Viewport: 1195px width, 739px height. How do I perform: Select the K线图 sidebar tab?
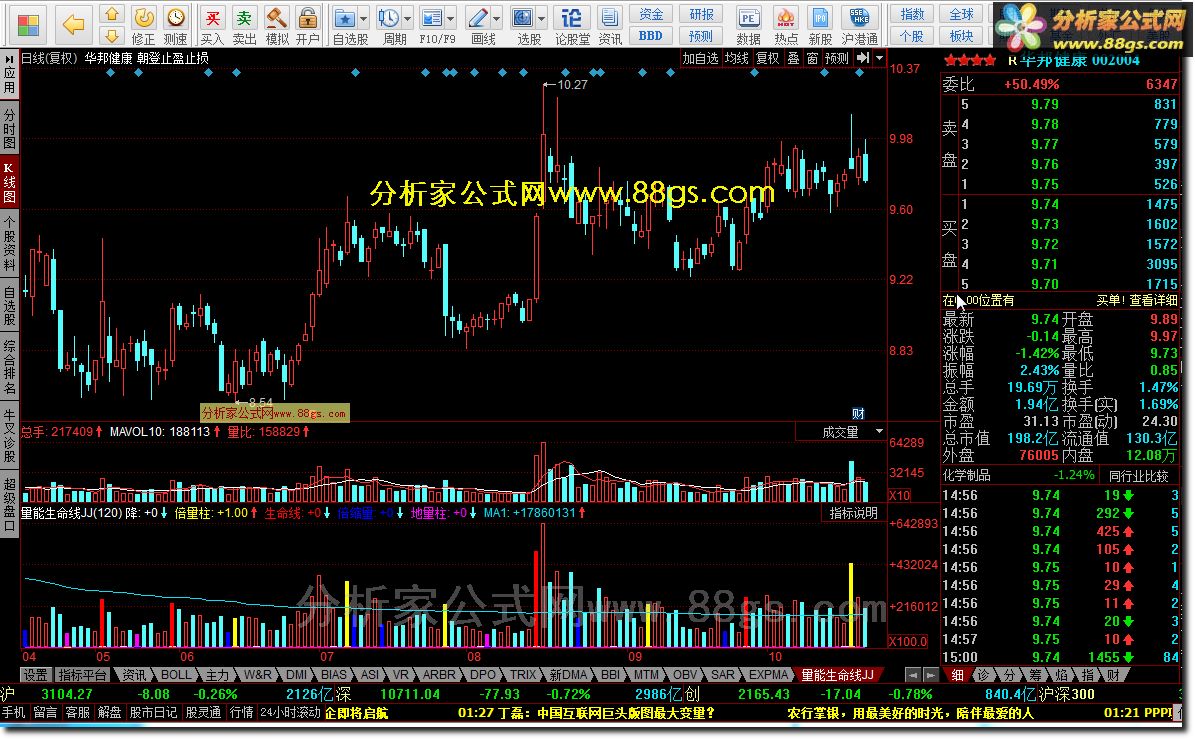(x=9, y=183)
